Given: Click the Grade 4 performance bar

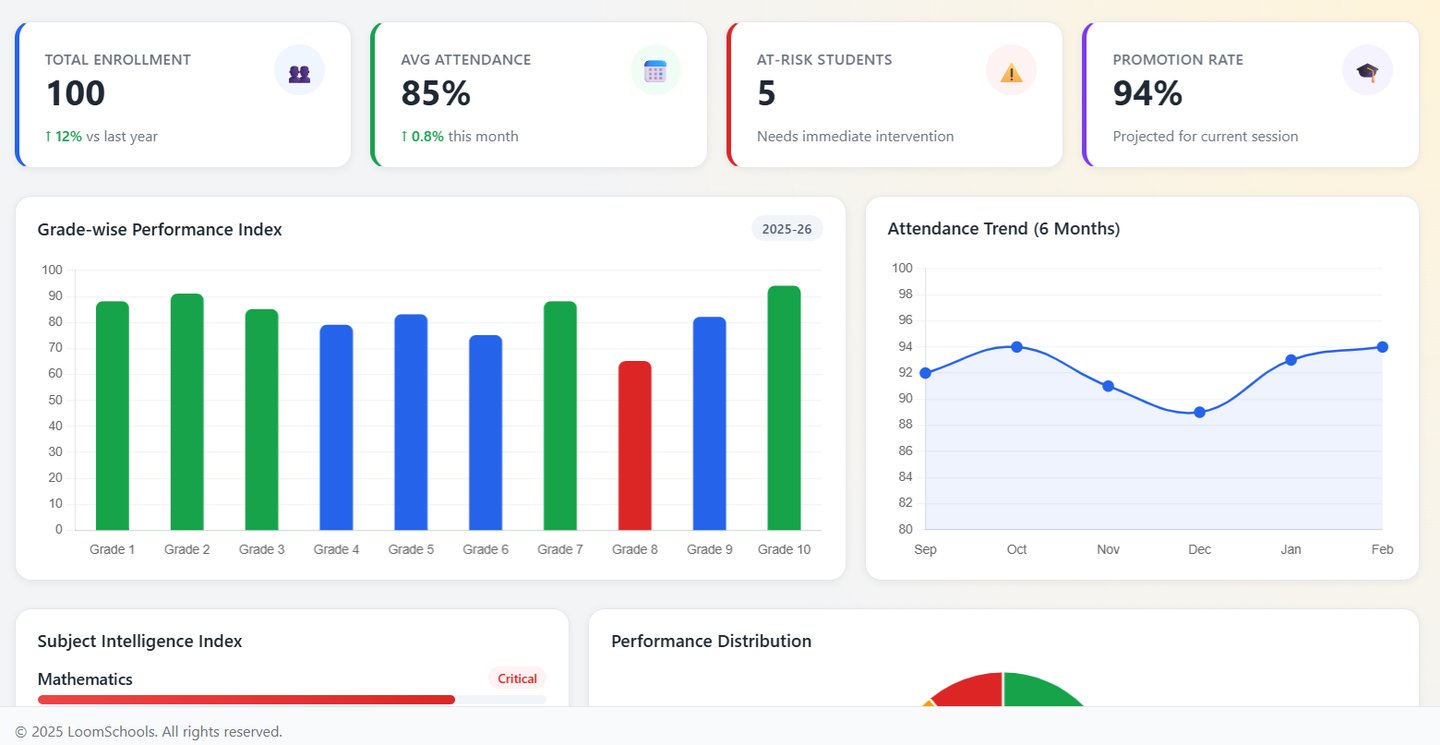Looking at the screenshot, I should point(336,427).
